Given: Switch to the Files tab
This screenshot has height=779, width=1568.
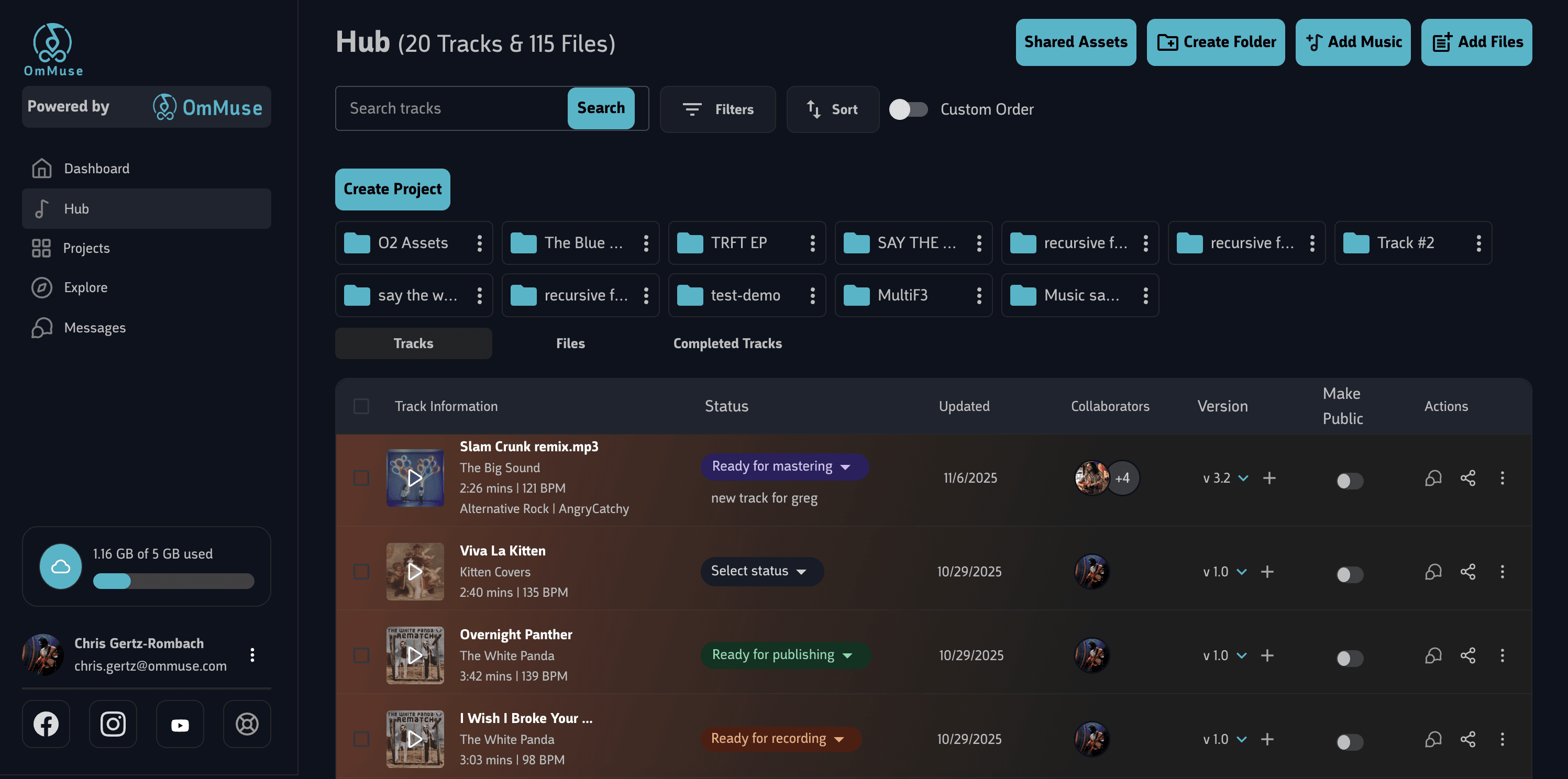Looking at the screenshot, I should pyautogui.click(x=570, y=343).
